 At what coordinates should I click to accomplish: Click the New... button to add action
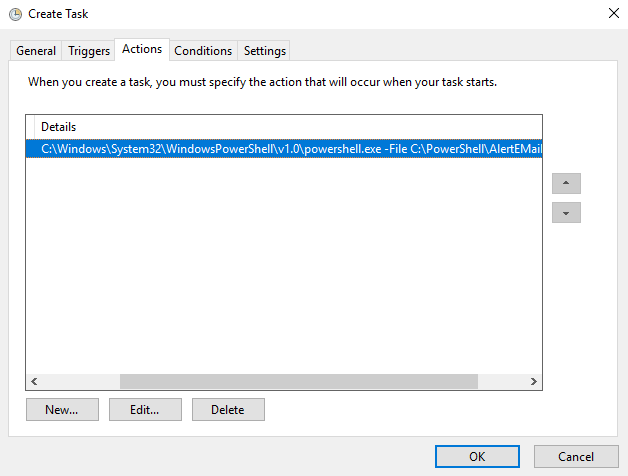pos(62,409)
